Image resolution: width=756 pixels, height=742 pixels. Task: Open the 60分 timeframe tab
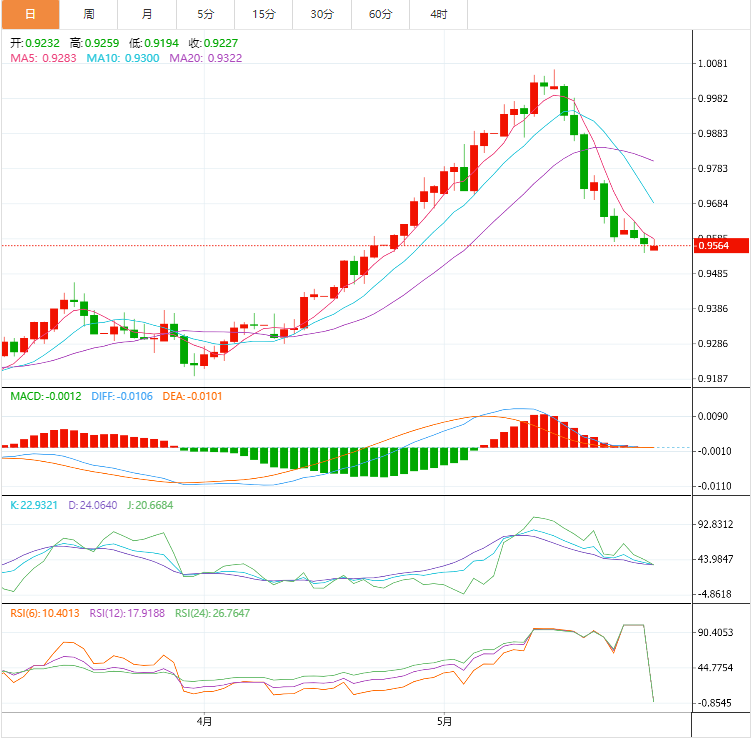point(381,14)
